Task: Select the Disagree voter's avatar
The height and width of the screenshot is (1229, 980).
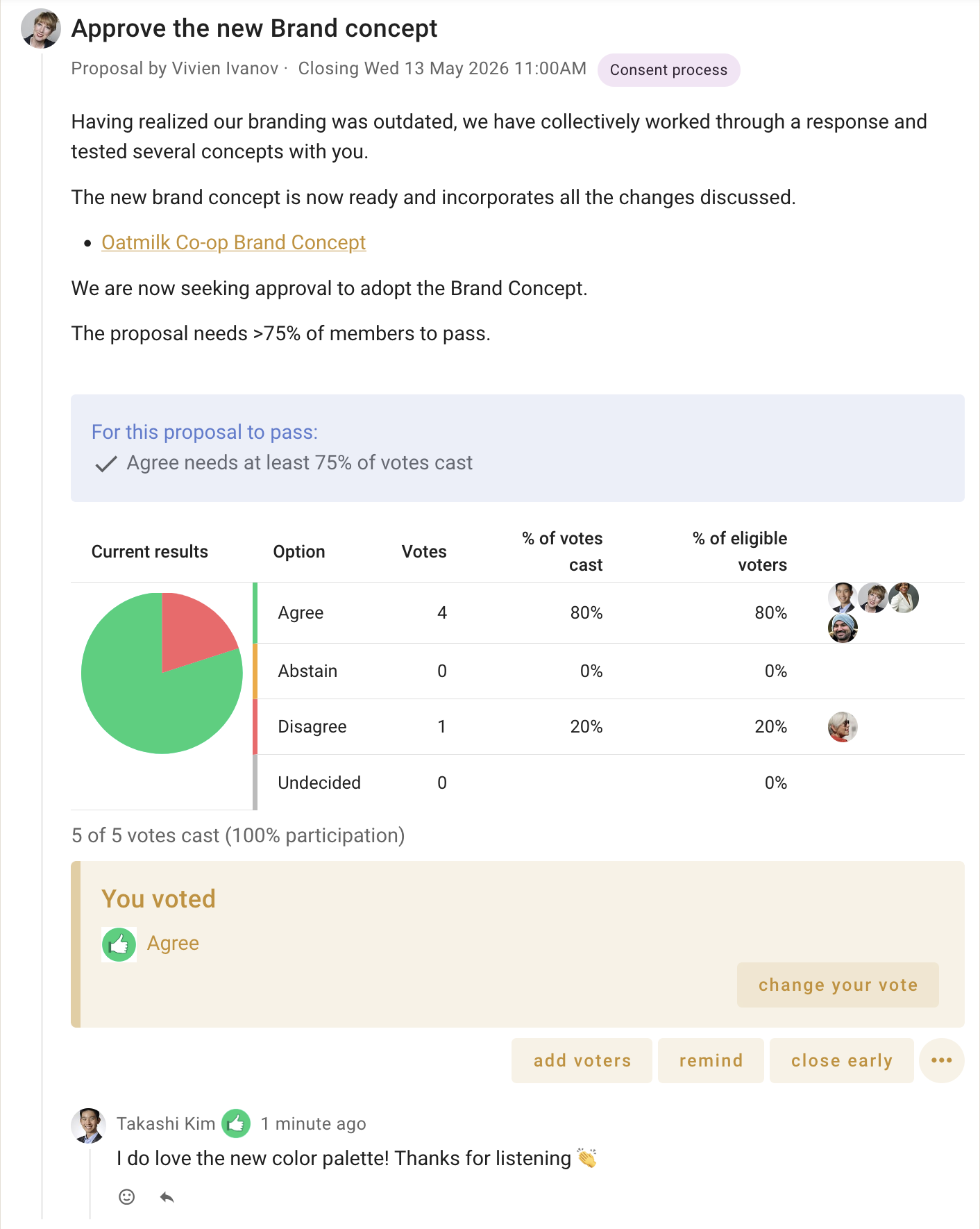Action: [x=843, y=727]
